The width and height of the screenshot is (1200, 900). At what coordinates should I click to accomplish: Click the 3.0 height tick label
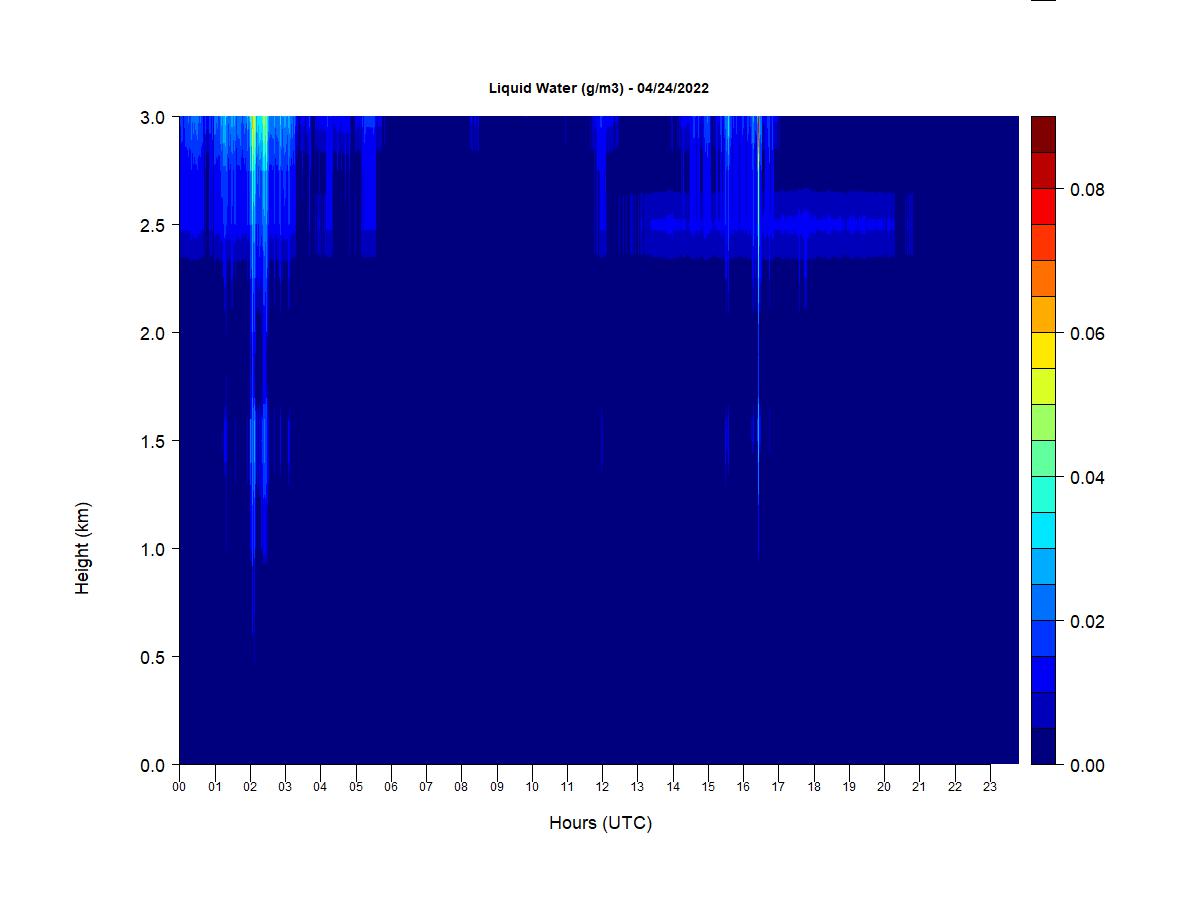coord(153,117)
